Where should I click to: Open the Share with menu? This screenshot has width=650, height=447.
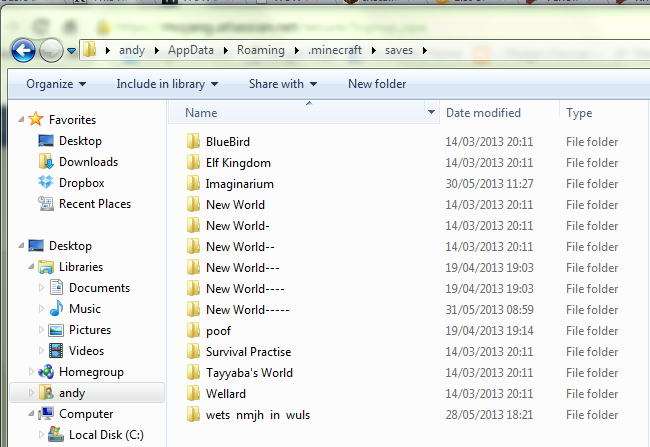click(x=283, y=84)
